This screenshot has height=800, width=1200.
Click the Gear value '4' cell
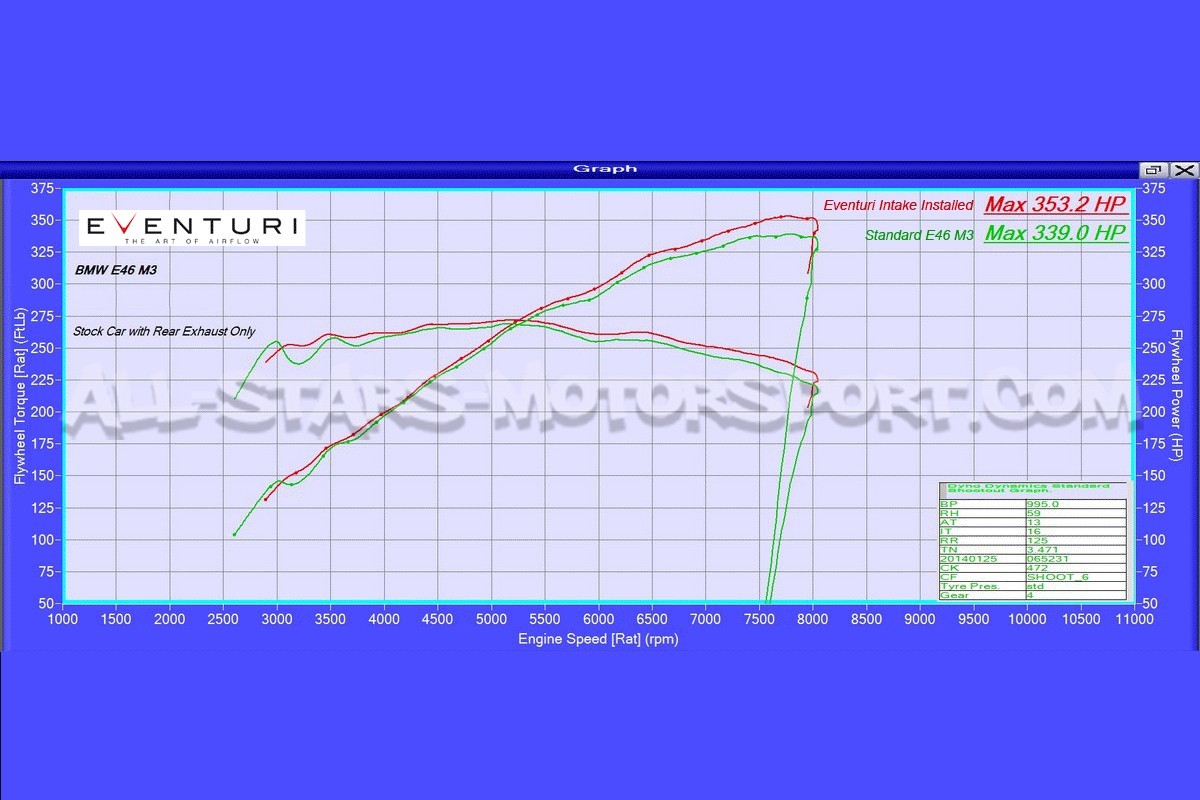(1076, 595)
